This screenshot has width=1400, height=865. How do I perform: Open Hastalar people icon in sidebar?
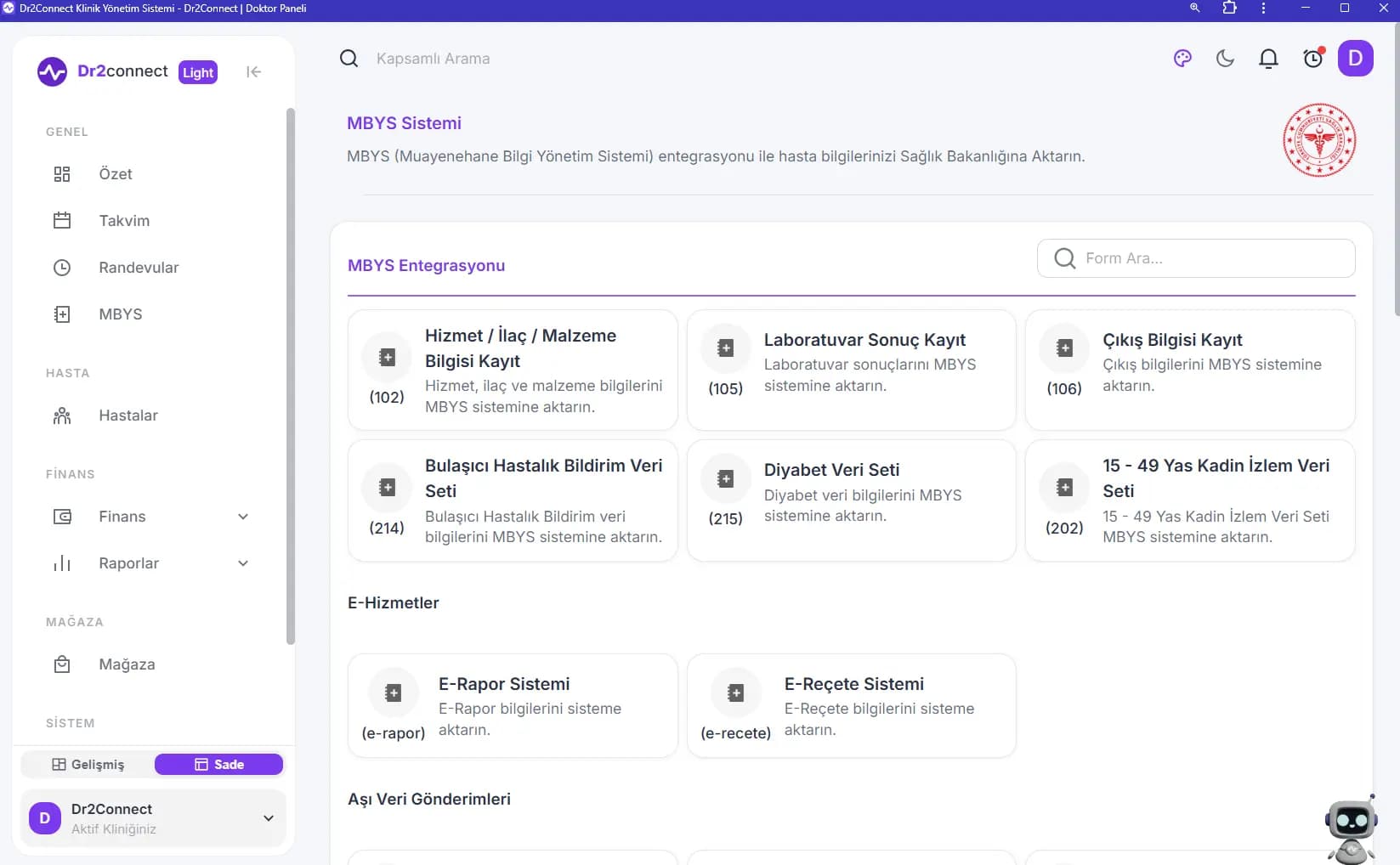62,416
